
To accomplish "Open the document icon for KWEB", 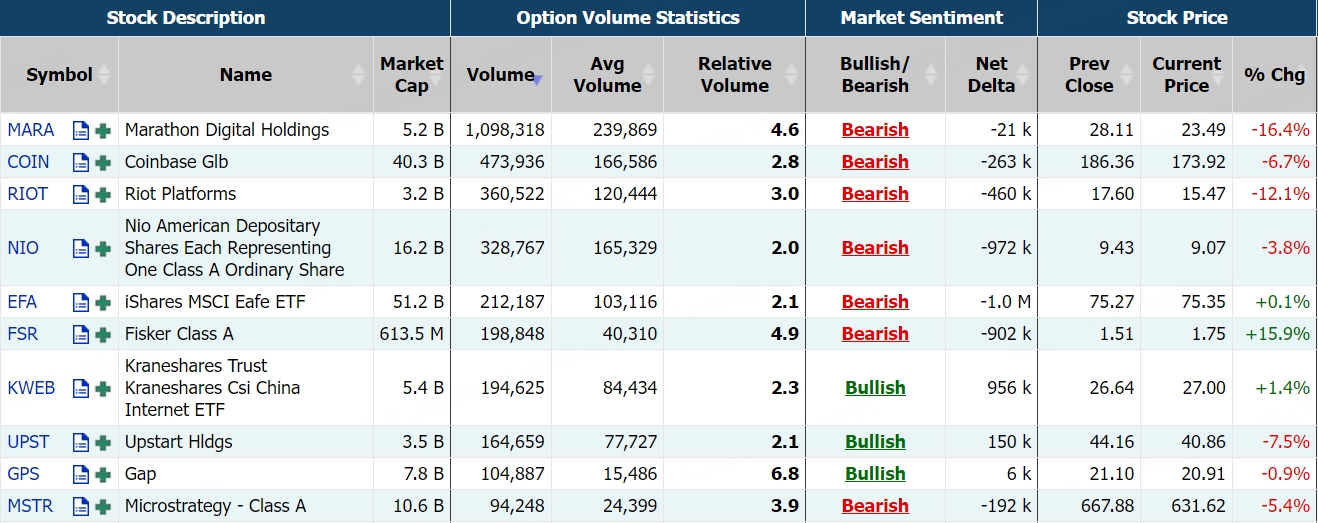I will pos(81,388).
